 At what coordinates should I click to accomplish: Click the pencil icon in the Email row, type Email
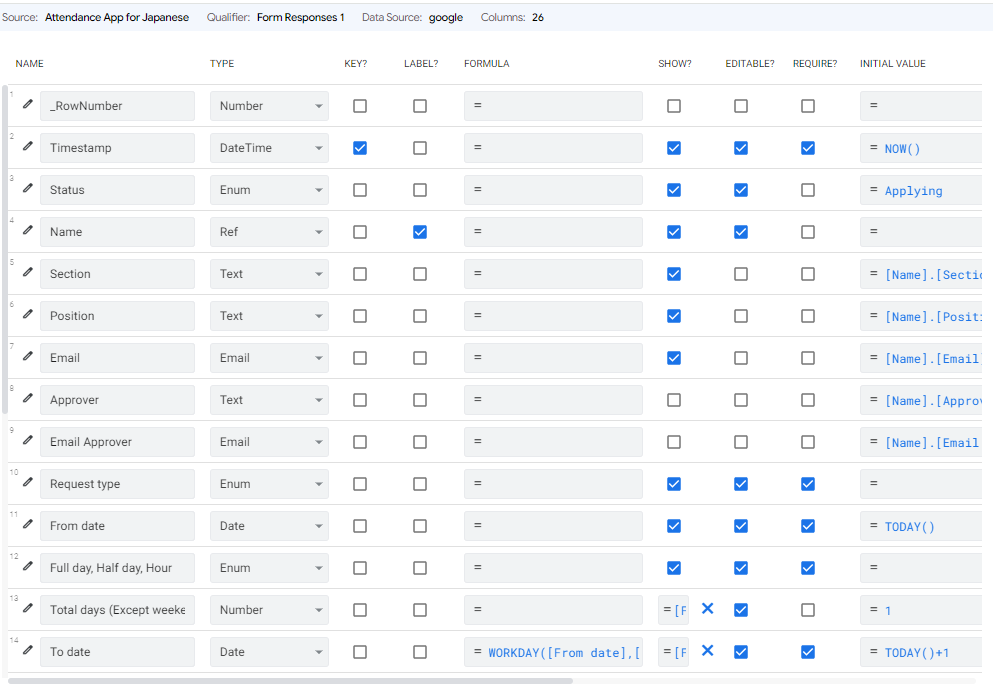pos(27,356)
